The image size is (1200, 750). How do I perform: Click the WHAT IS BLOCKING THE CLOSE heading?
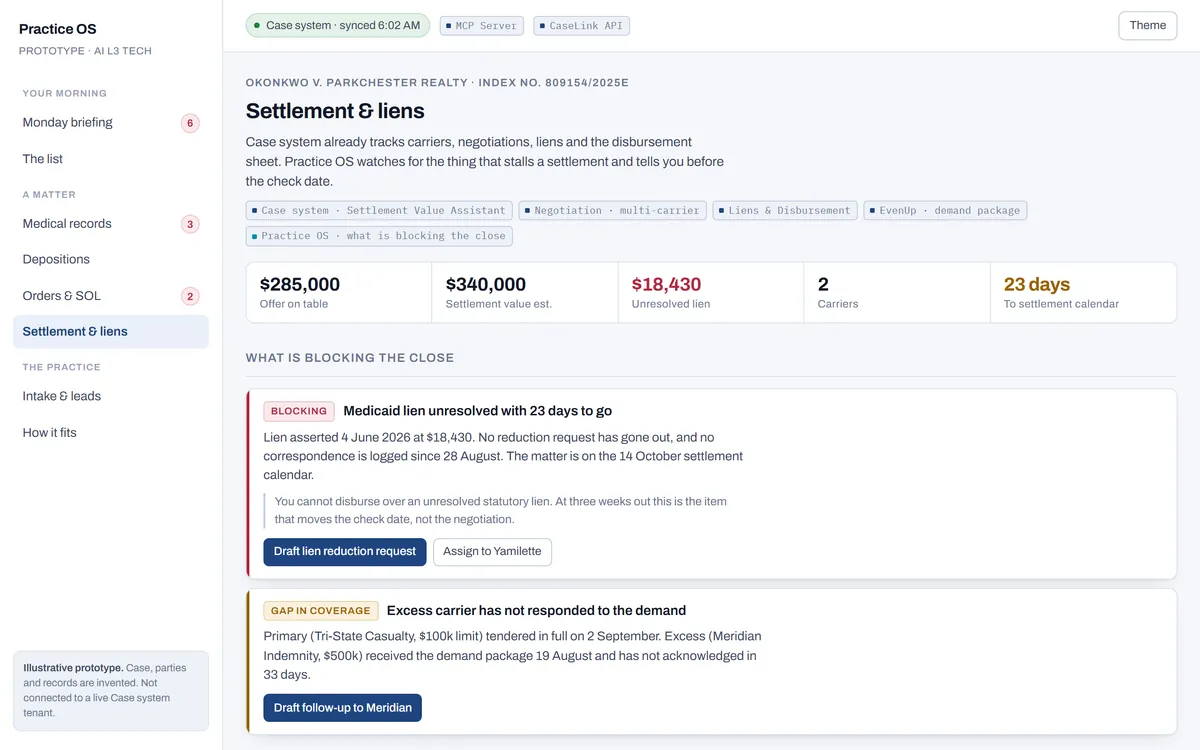click(350, 358)
